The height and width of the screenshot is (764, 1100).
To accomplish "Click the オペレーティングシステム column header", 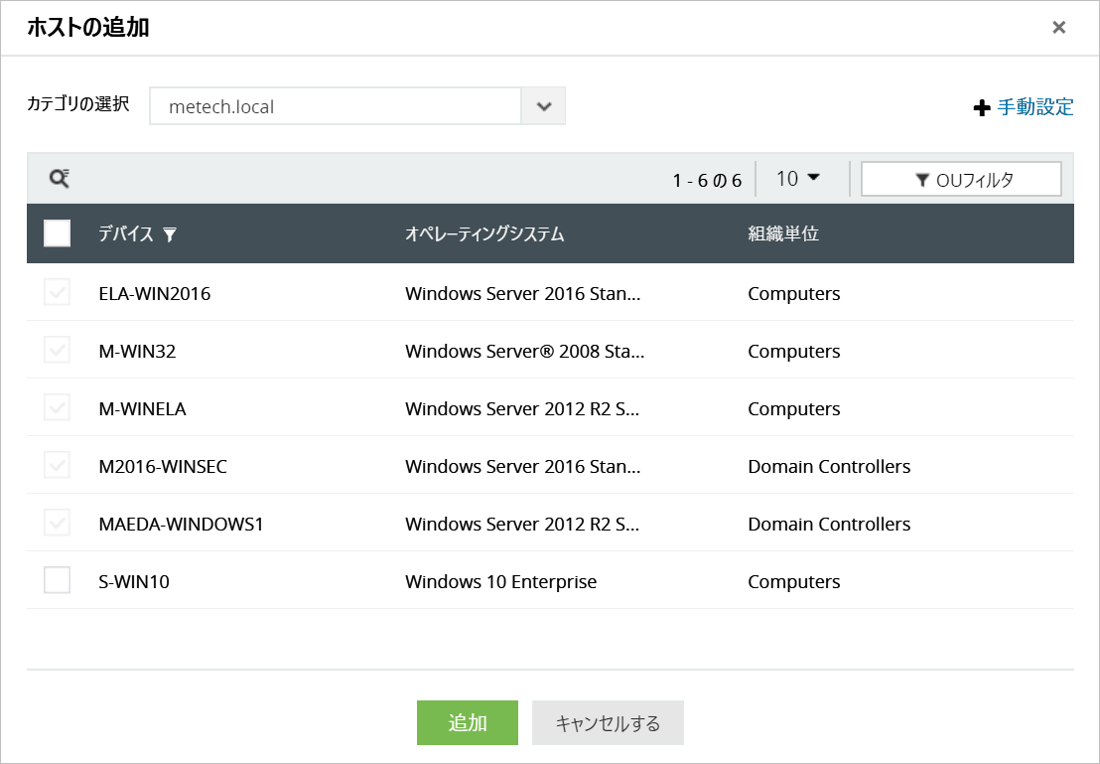I will pos(485,234).
